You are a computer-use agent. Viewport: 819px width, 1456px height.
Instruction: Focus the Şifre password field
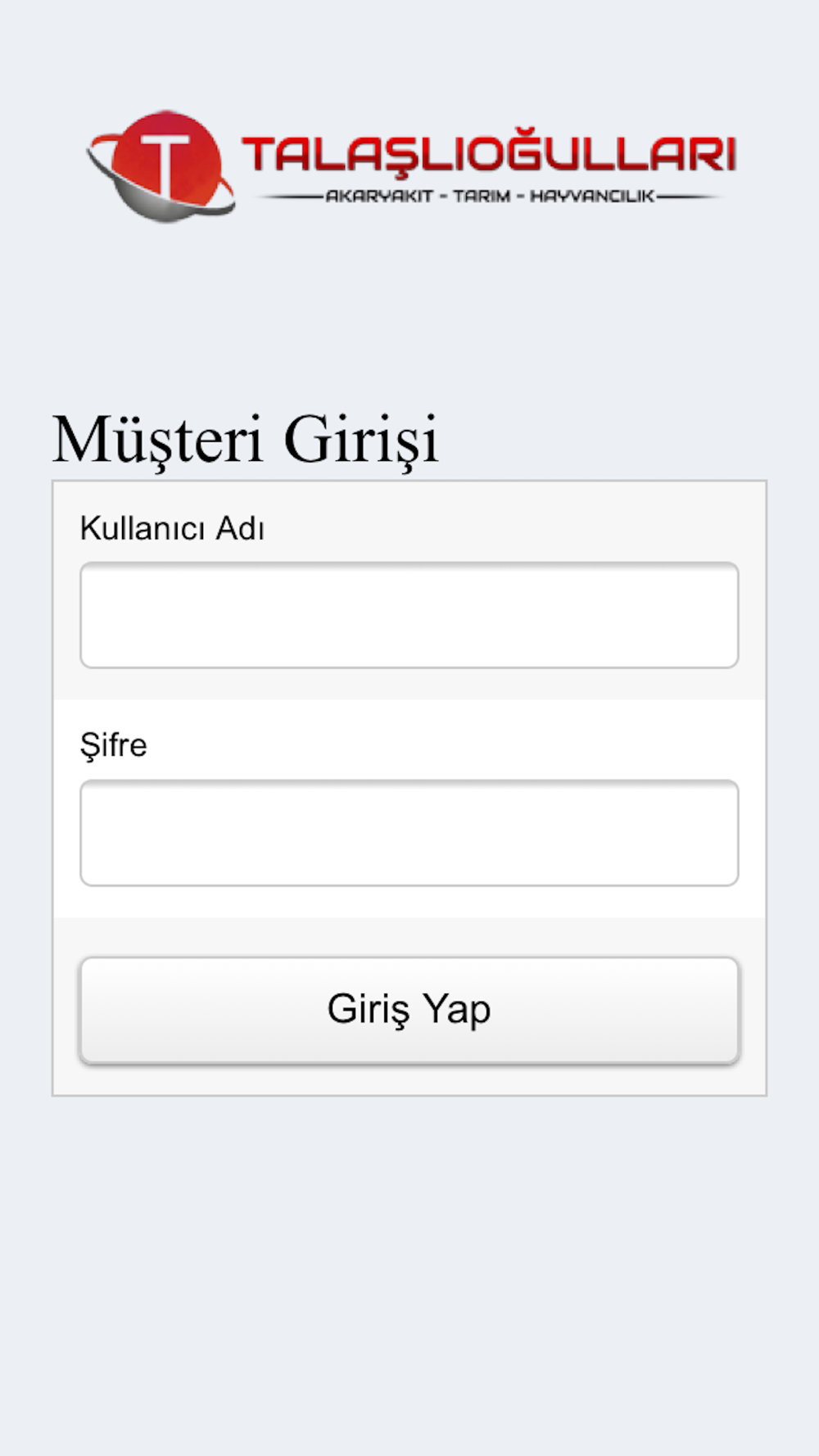coord(409,833)
